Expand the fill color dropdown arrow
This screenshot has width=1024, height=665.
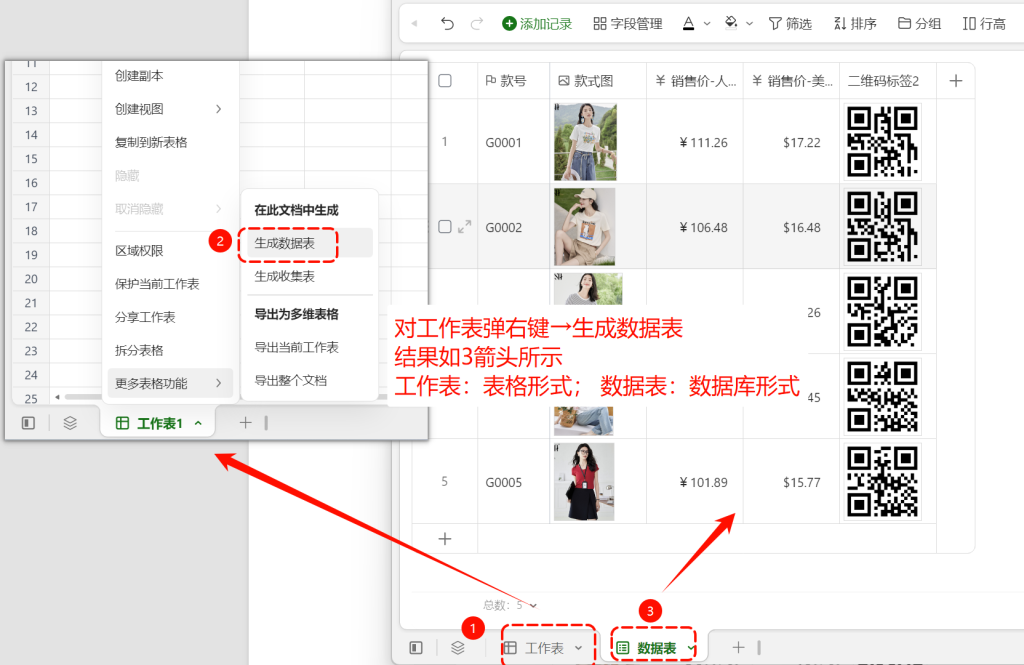coord(750,24)
